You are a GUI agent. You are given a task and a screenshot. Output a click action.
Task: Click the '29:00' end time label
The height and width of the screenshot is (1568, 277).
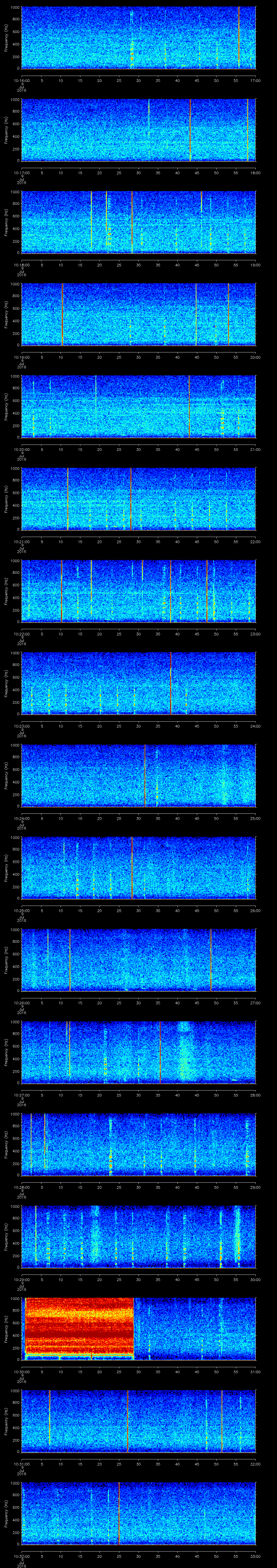coord(255,1187)
